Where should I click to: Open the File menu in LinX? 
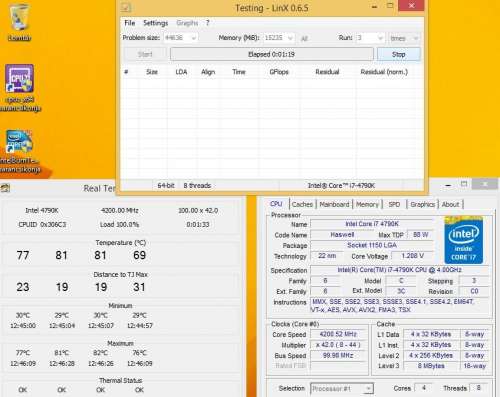(x=130, y=23)
